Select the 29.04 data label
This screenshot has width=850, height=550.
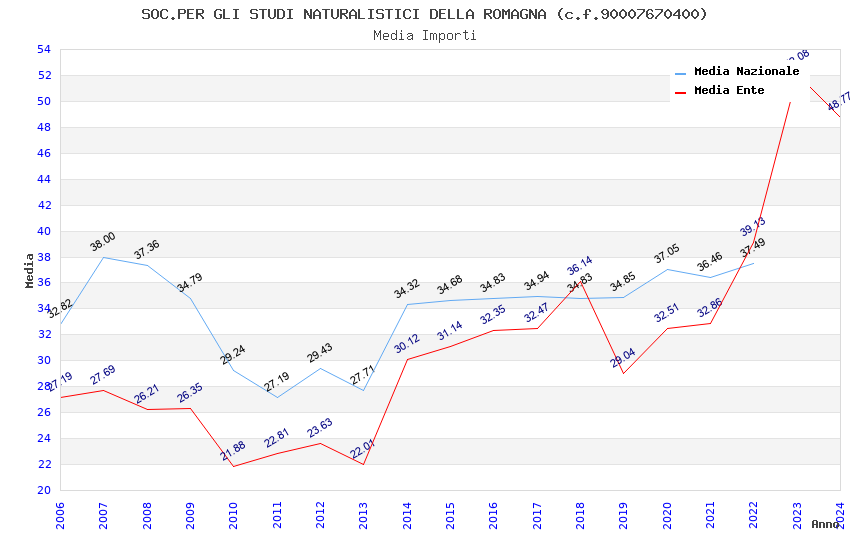(x=623, y=358)
